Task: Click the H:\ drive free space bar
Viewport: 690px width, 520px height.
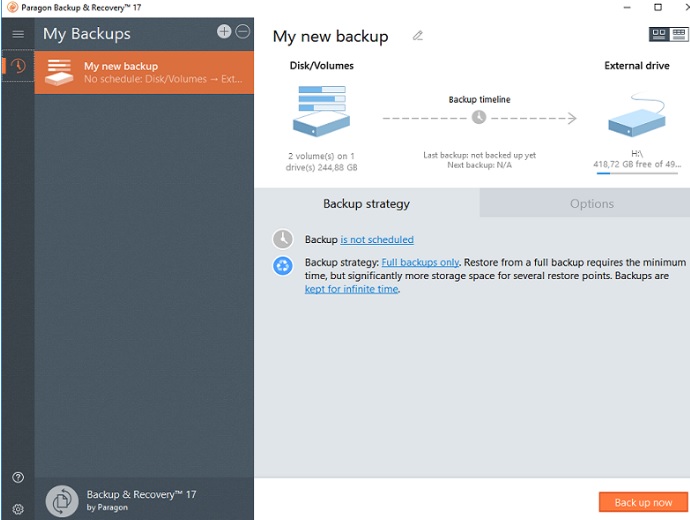Action: click(x=637, y=173)
